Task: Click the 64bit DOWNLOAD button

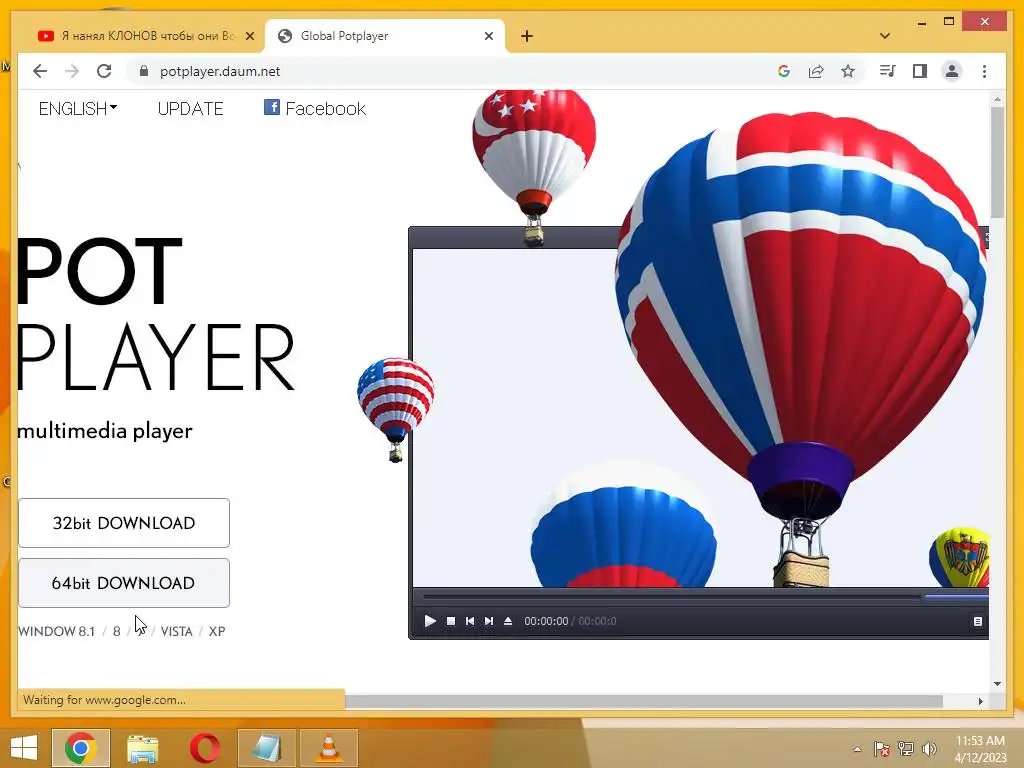Action: 124,583
